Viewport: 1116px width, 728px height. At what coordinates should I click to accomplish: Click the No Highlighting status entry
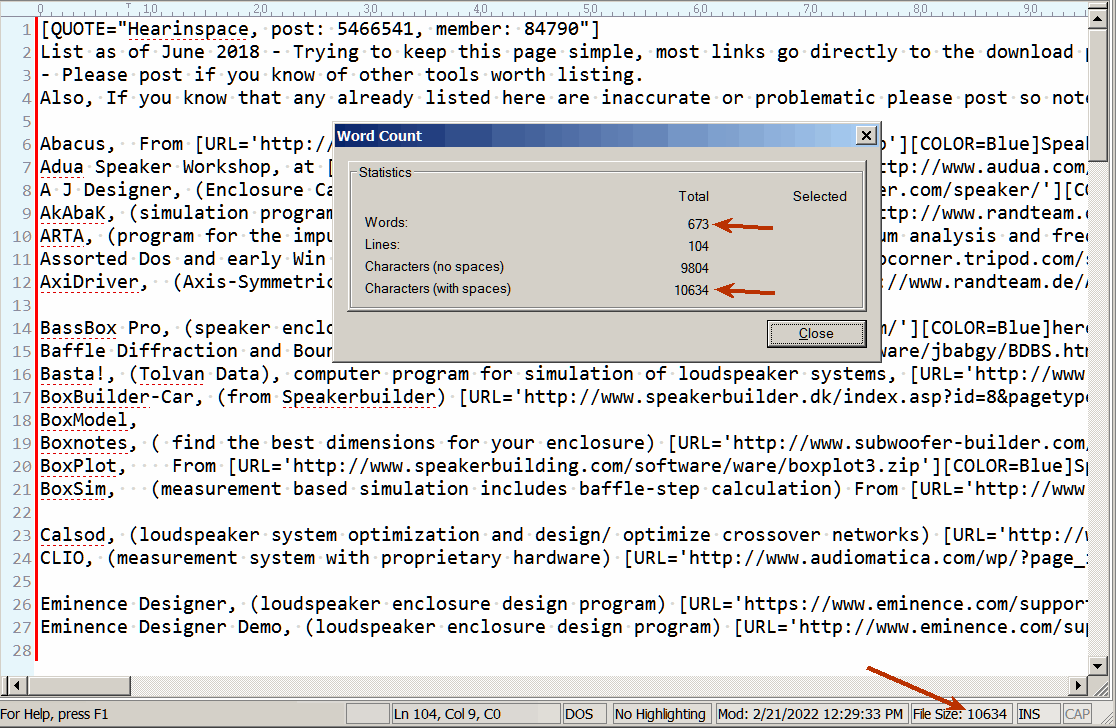pyautogui.click(x=660, y=714)
